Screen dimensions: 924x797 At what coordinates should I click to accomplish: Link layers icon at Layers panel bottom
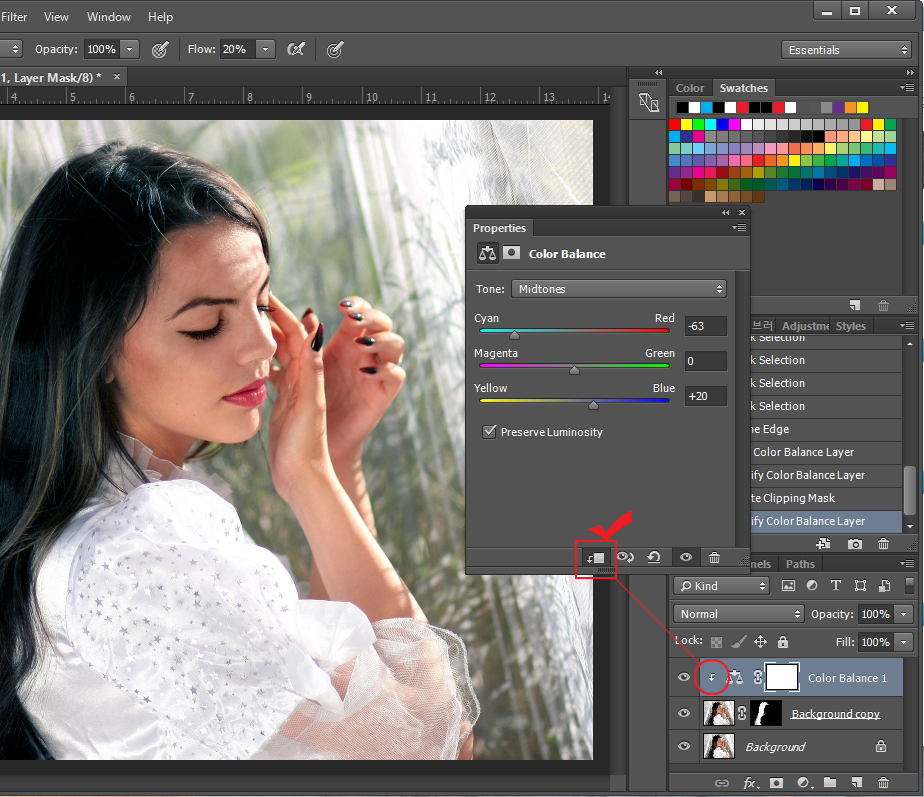click(721, 783)
